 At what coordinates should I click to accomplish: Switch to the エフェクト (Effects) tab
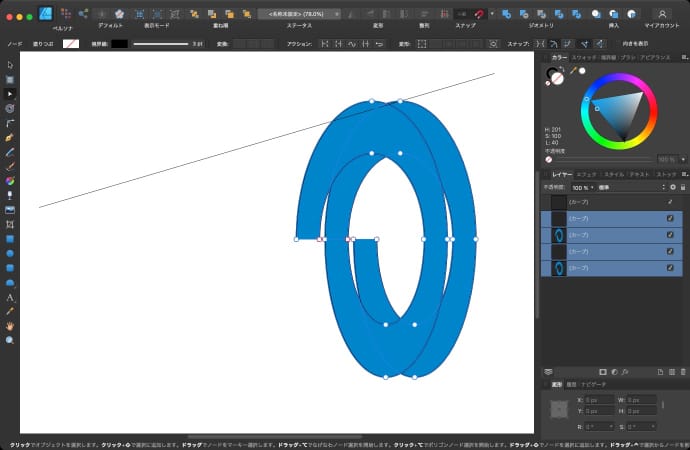(x=587, y=174)
